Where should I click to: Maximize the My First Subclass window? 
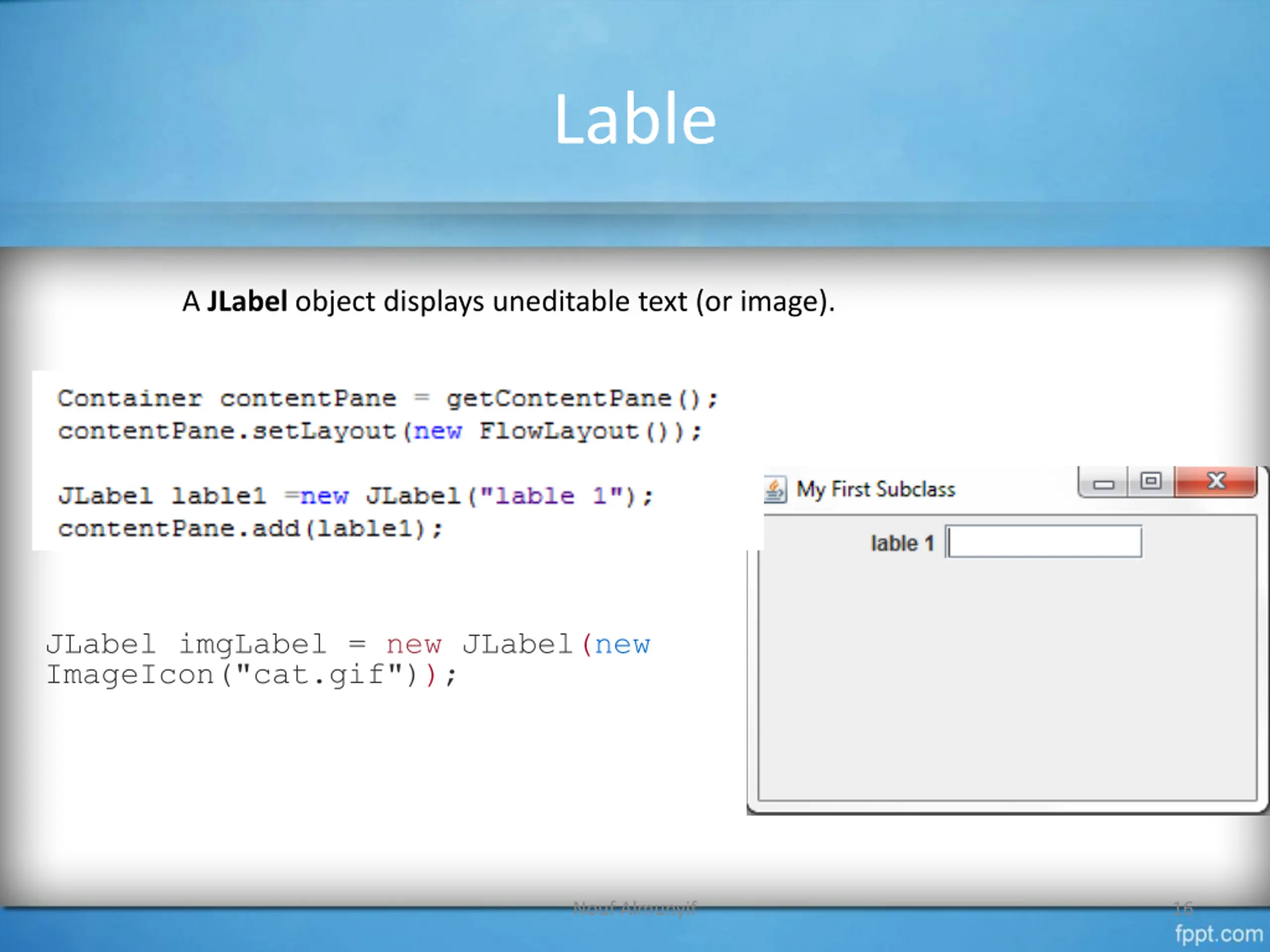1150,481
